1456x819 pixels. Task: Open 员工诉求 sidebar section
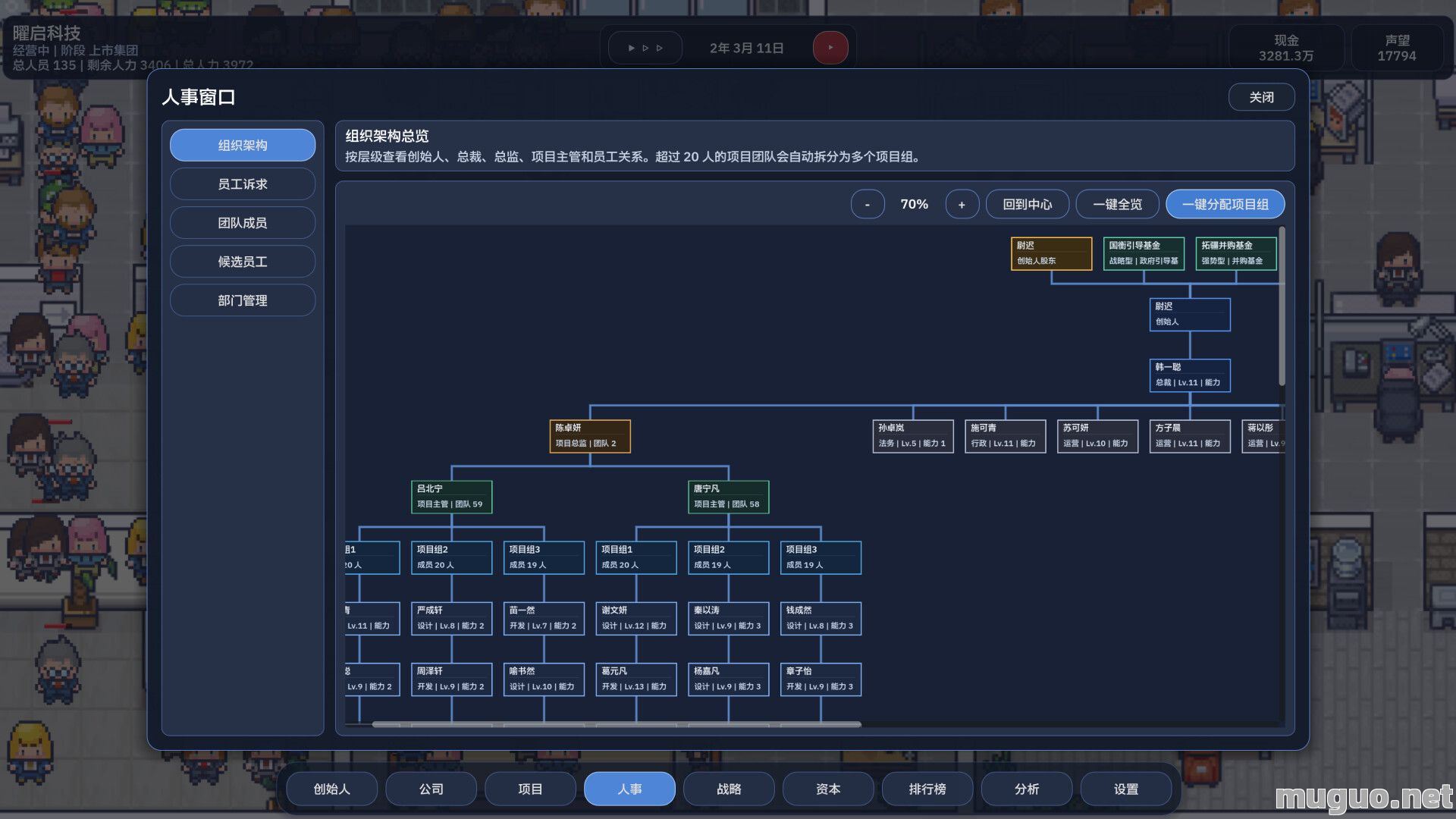coord(243,184)
